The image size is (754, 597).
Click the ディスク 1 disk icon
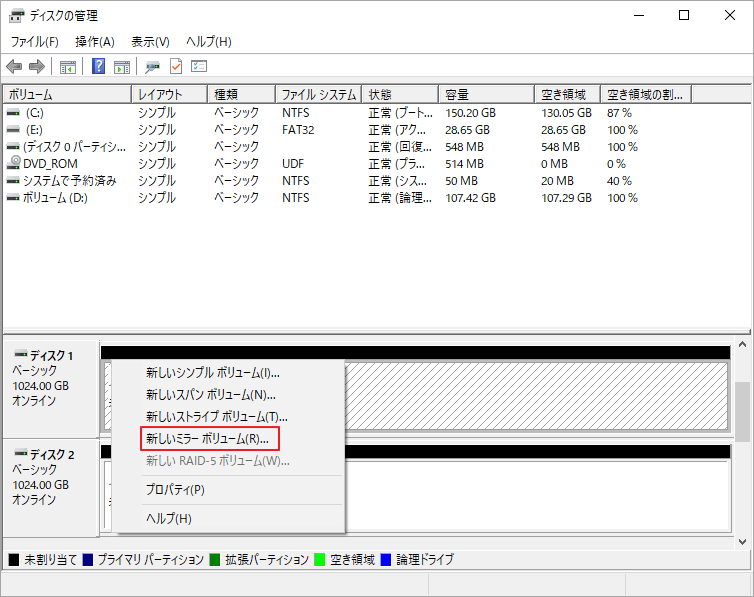[21, 355]
